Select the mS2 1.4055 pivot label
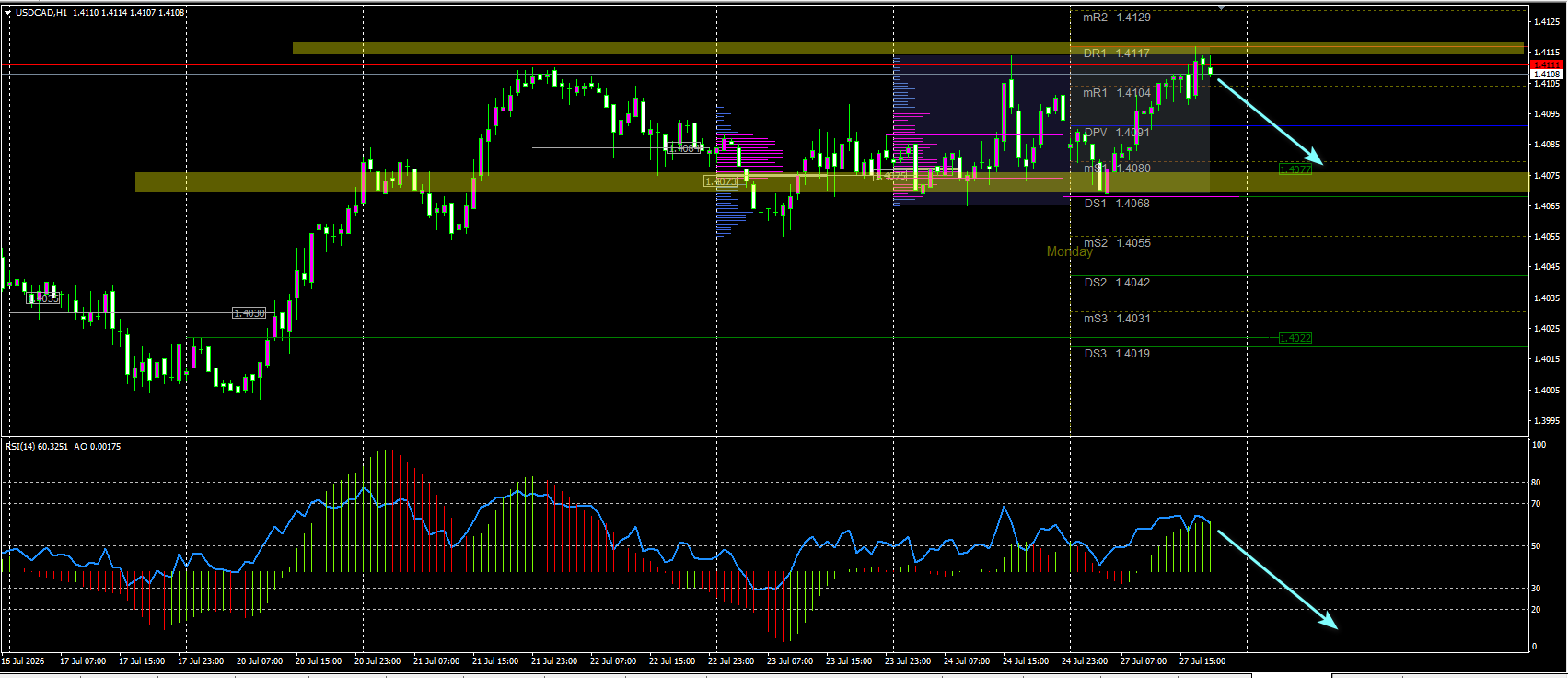 [1117, 243]
